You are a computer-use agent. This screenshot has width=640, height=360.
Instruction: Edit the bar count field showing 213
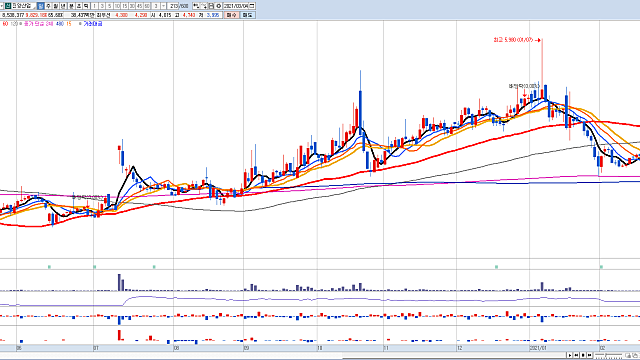click(173, 6)
